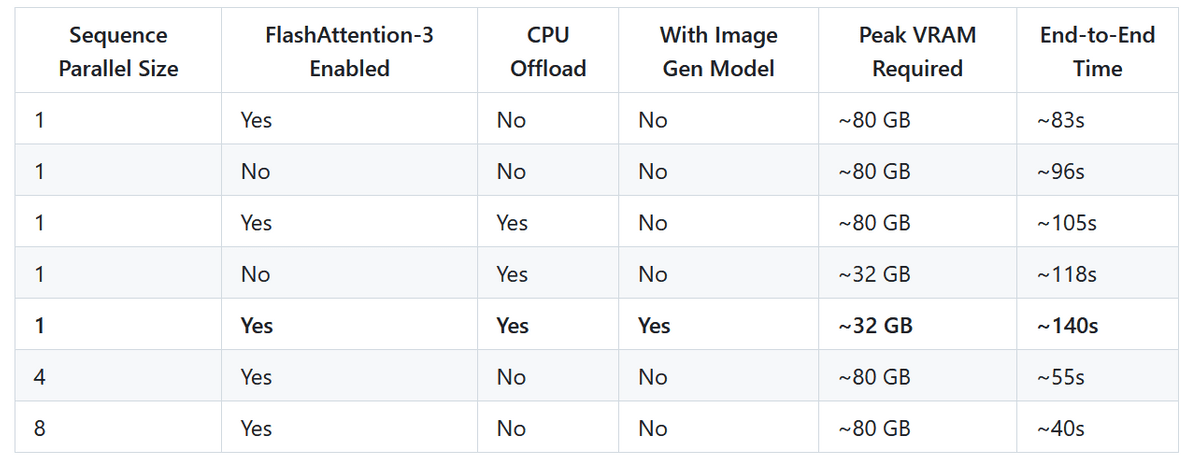Image resolution: width=1200 pixels, height=457 pixels.
Task: Select sequence parallel size value 4
Action: point(40,377)
